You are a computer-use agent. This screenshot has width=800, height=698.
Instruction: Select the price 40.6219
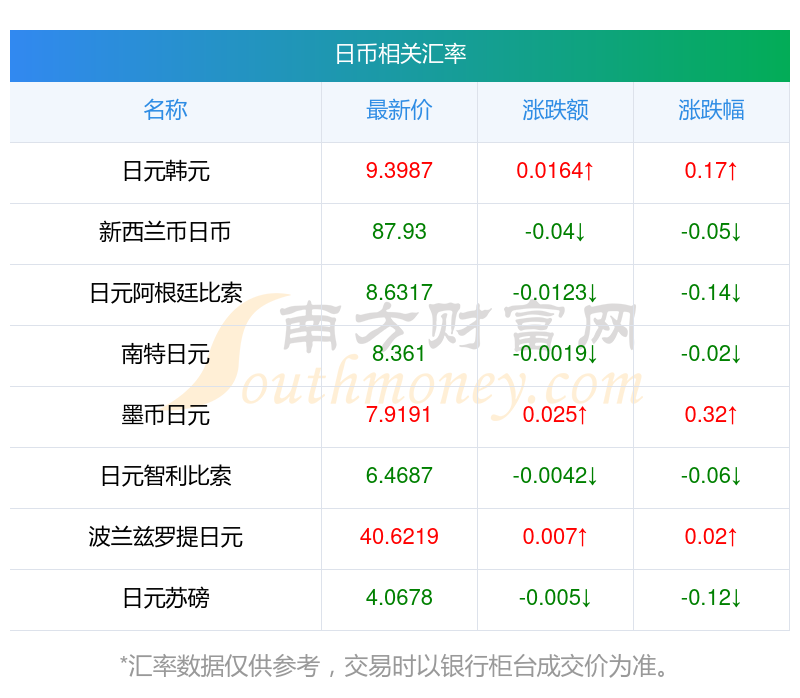click(x=399, y=536)
